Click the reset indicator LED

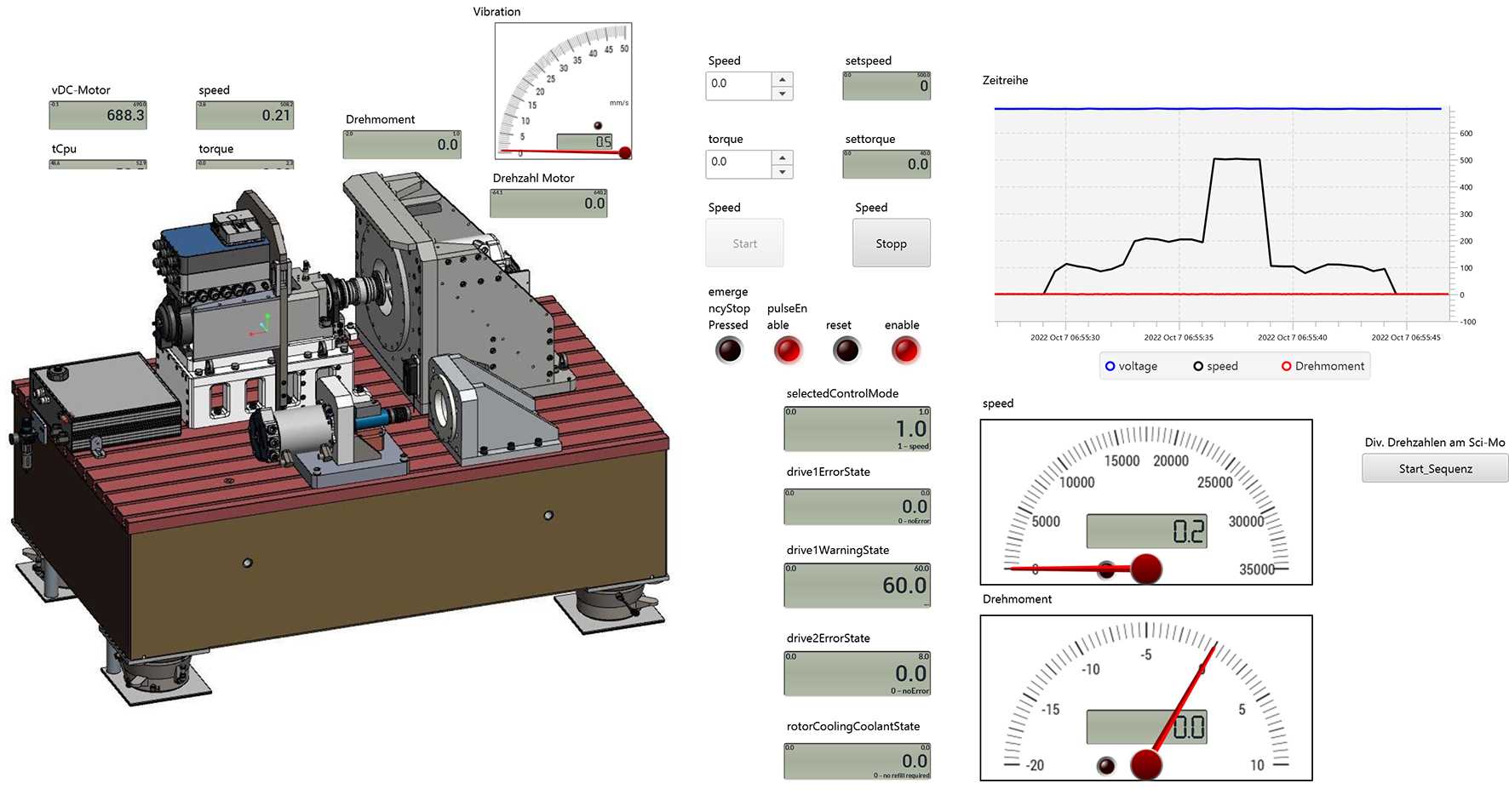point(846,350)
